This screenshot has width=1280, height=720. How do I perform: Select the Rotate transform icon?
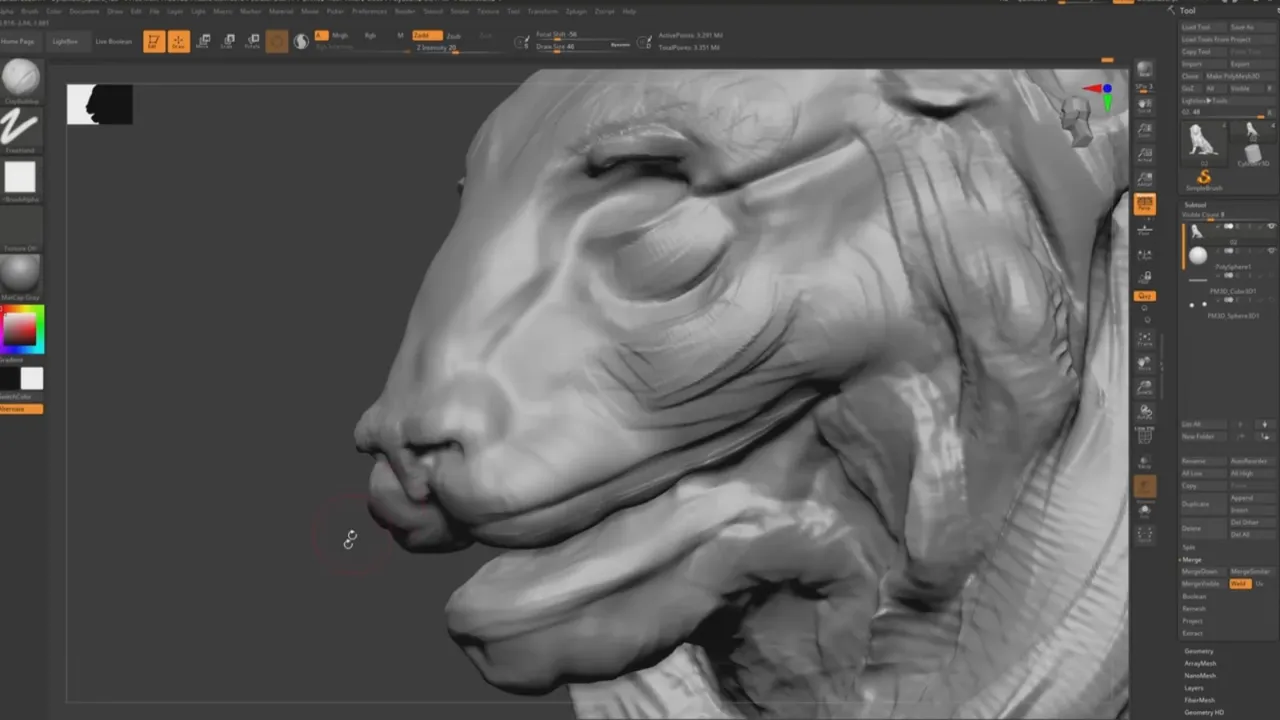tap(252, 41)
